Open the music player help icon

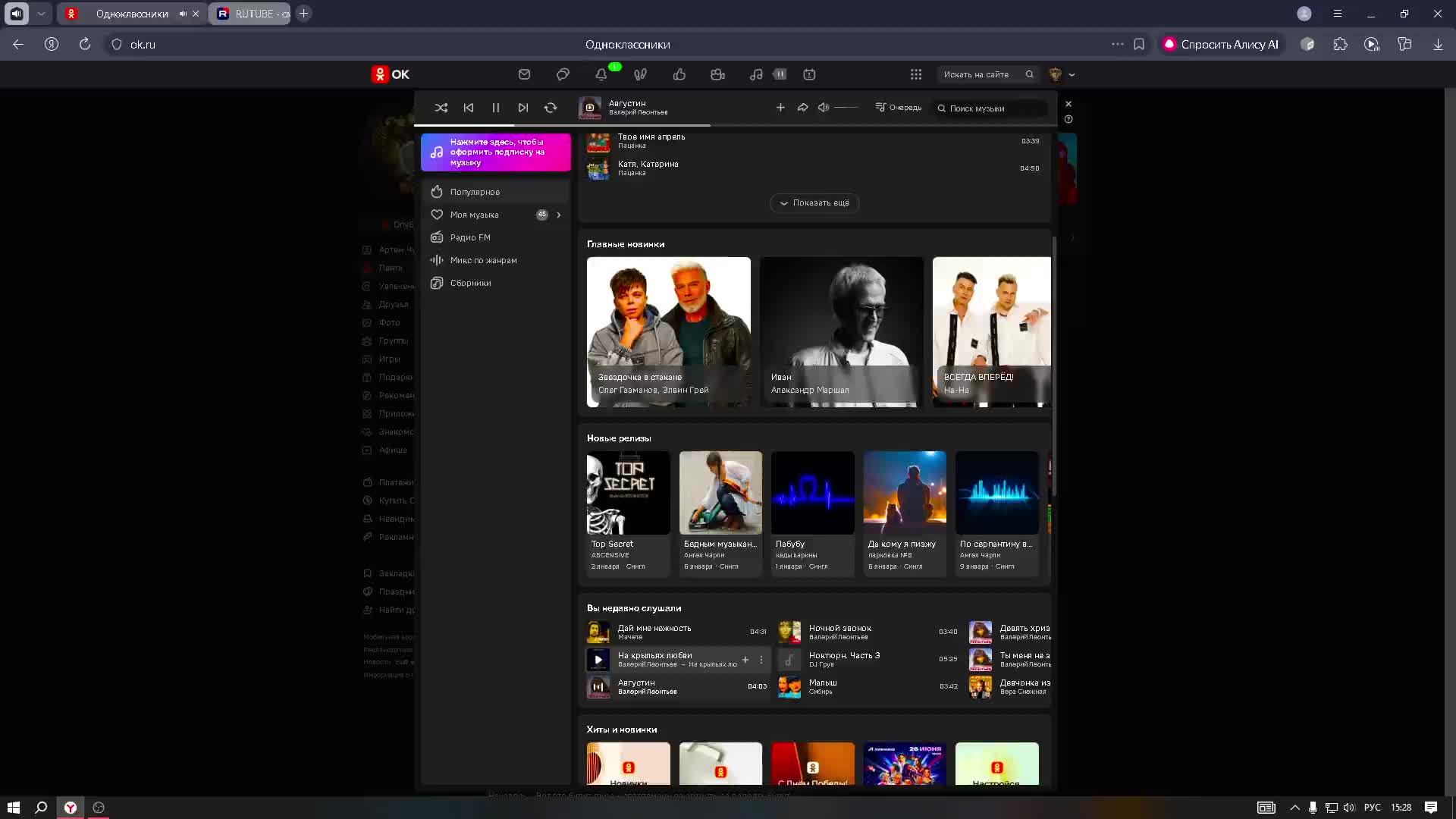coord(1068,119)
